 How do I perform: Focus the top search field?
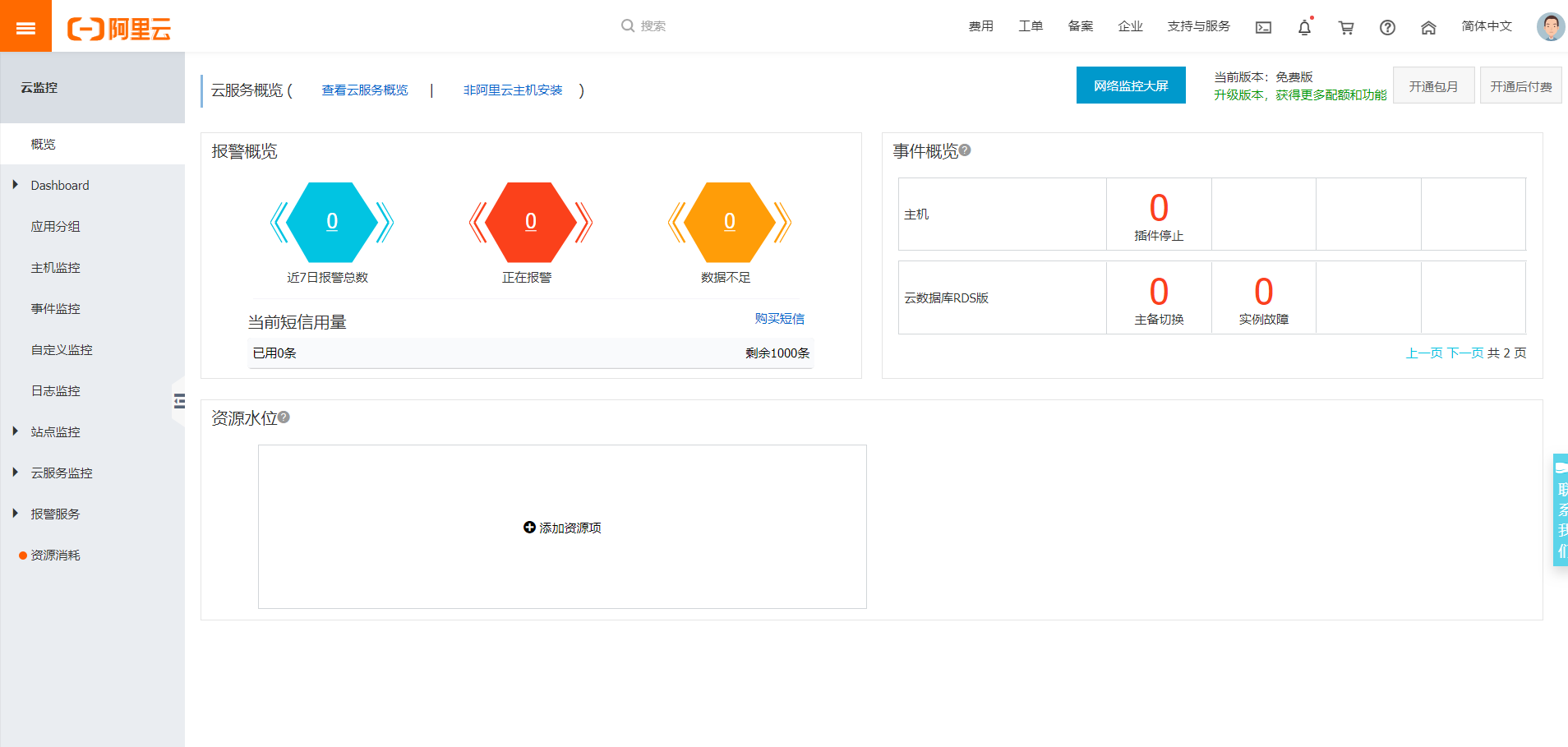(x=653, y=25)
